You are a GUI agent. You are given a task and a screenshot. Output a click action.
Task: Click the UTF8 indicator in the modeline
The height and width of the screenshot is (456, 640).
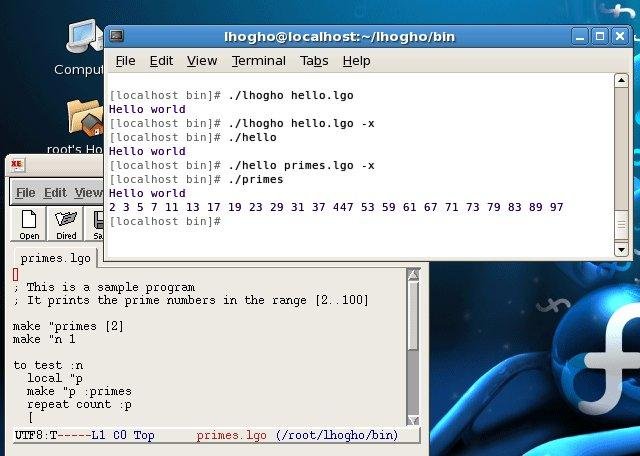(30, 435)
